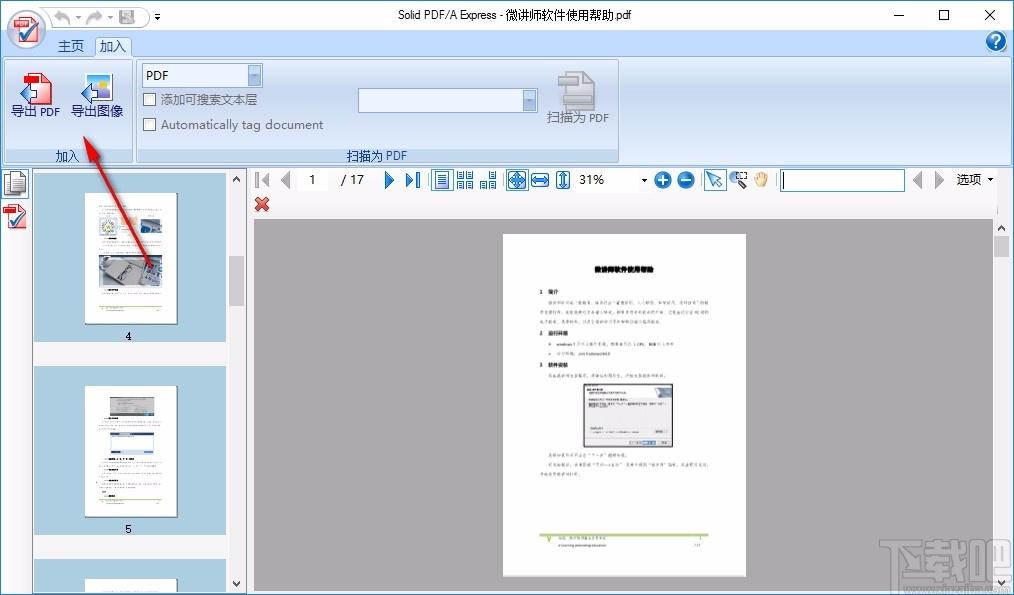Go to next page
The width and height of the screenshot is (1014, 595).
389,180
